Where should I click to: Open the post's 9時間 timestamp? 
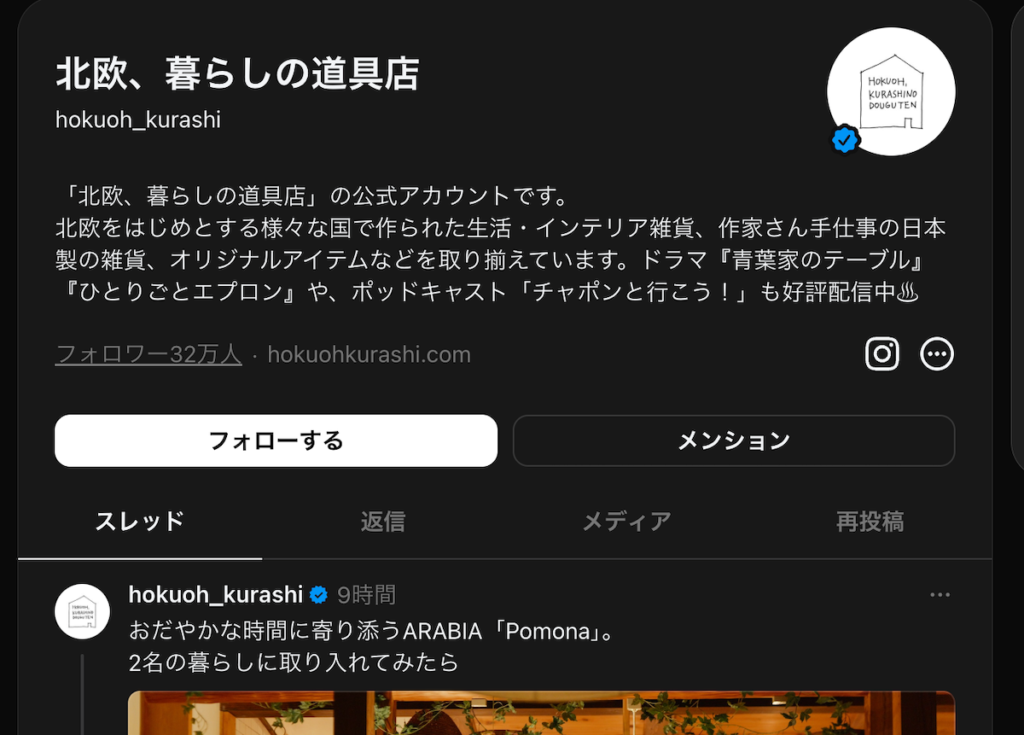coord(366,595)
